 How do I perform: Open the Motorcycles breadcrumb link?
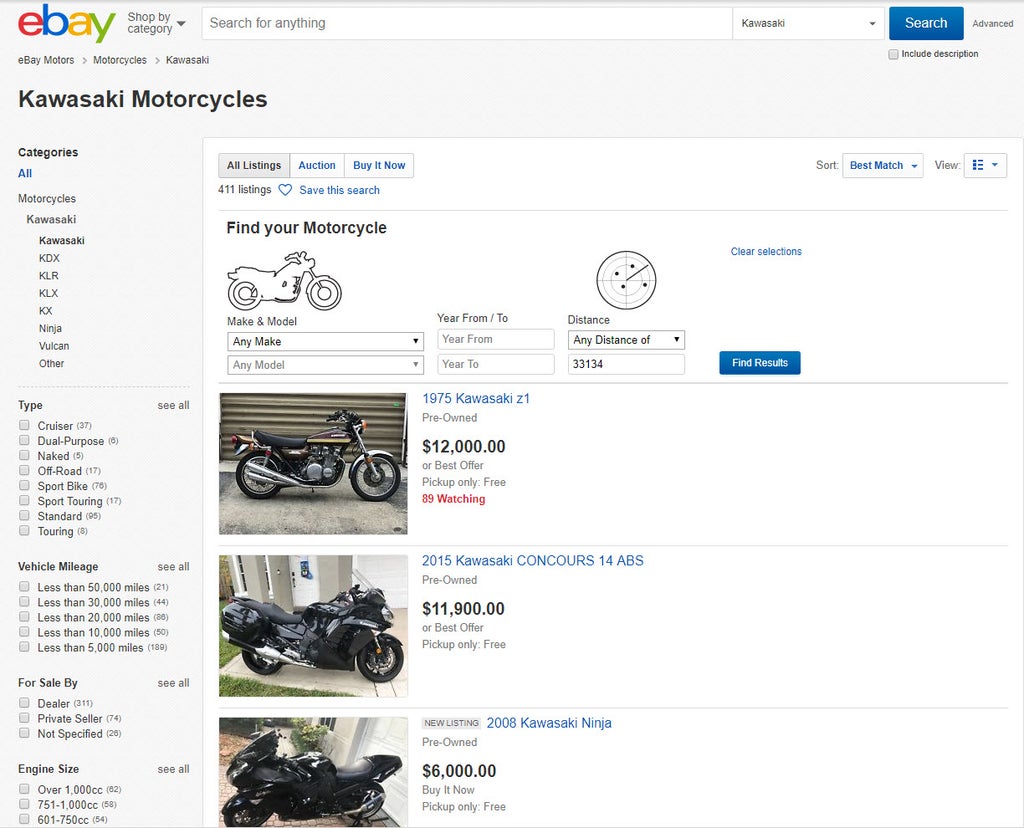[120, 60]
